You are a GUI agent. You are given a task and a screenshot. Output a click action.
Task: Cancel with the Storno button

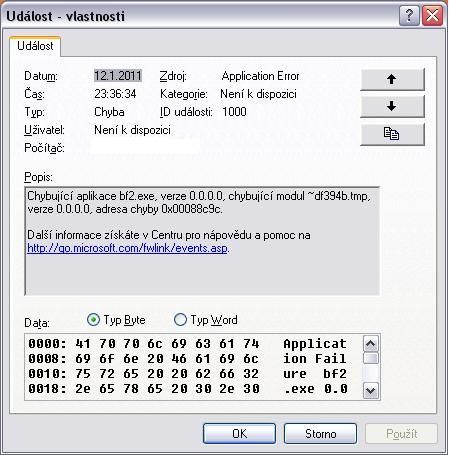(320, 434)
